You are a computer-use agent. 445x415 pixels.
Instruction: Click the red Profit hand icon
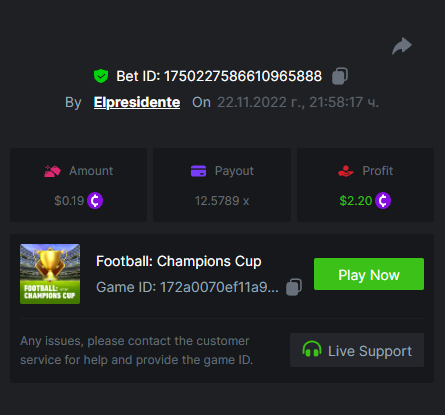click(x=346, y=171)
